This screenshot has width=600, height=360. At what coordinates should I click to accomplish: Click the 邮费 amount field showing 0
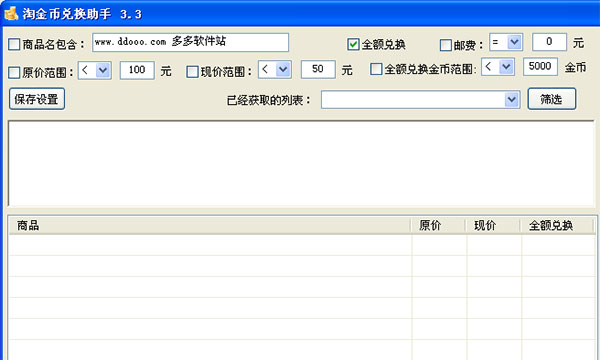(549, 42)
